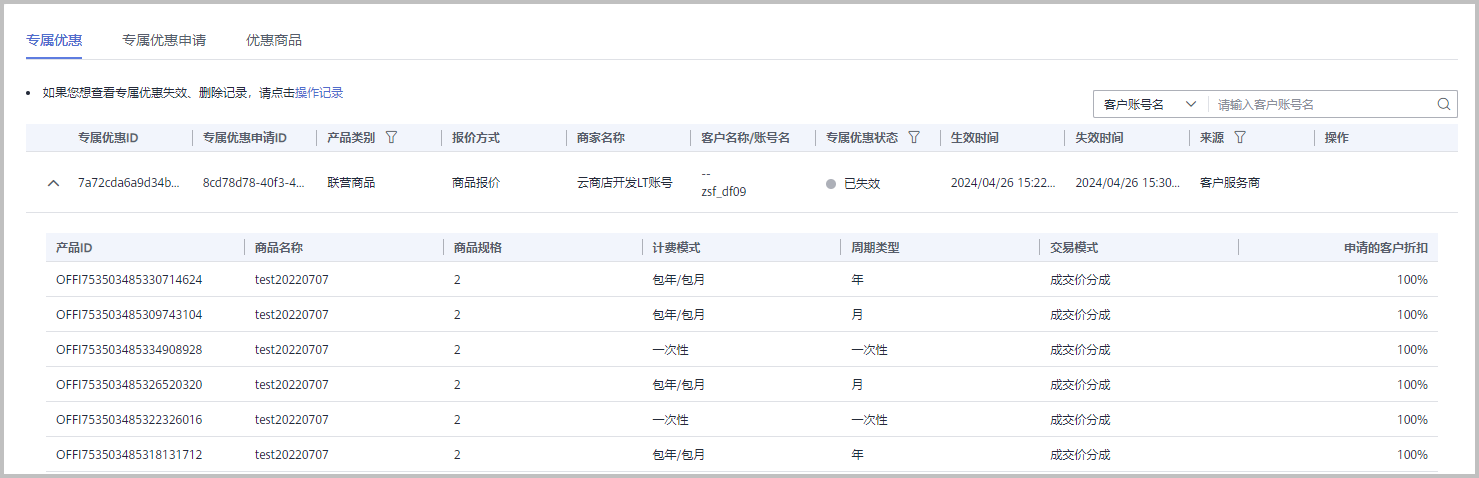This screenshot has height=478, width=1479.
Task: Switch to the 专属优惠申请 tab
Action: (164, 40)
